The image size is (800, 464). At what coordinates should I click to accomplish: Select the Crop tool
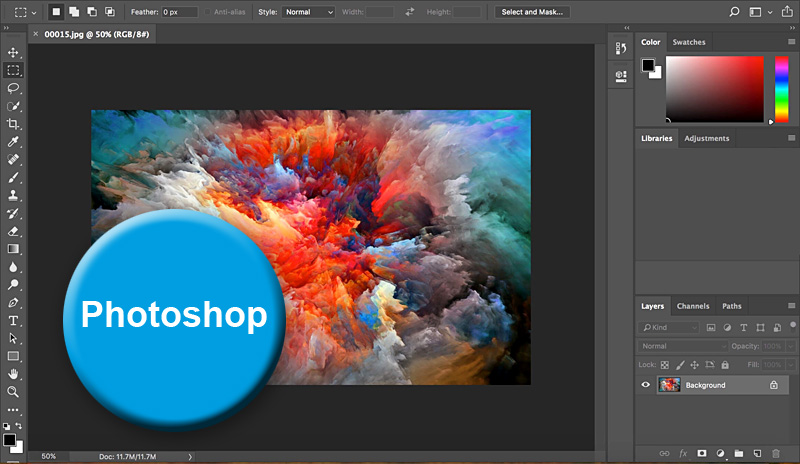14,124
